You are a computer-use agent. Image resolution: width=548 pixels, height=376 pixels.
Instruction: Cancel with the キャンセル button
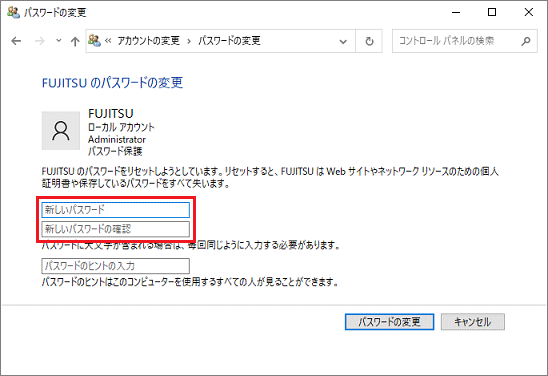[x=473, y=322]
